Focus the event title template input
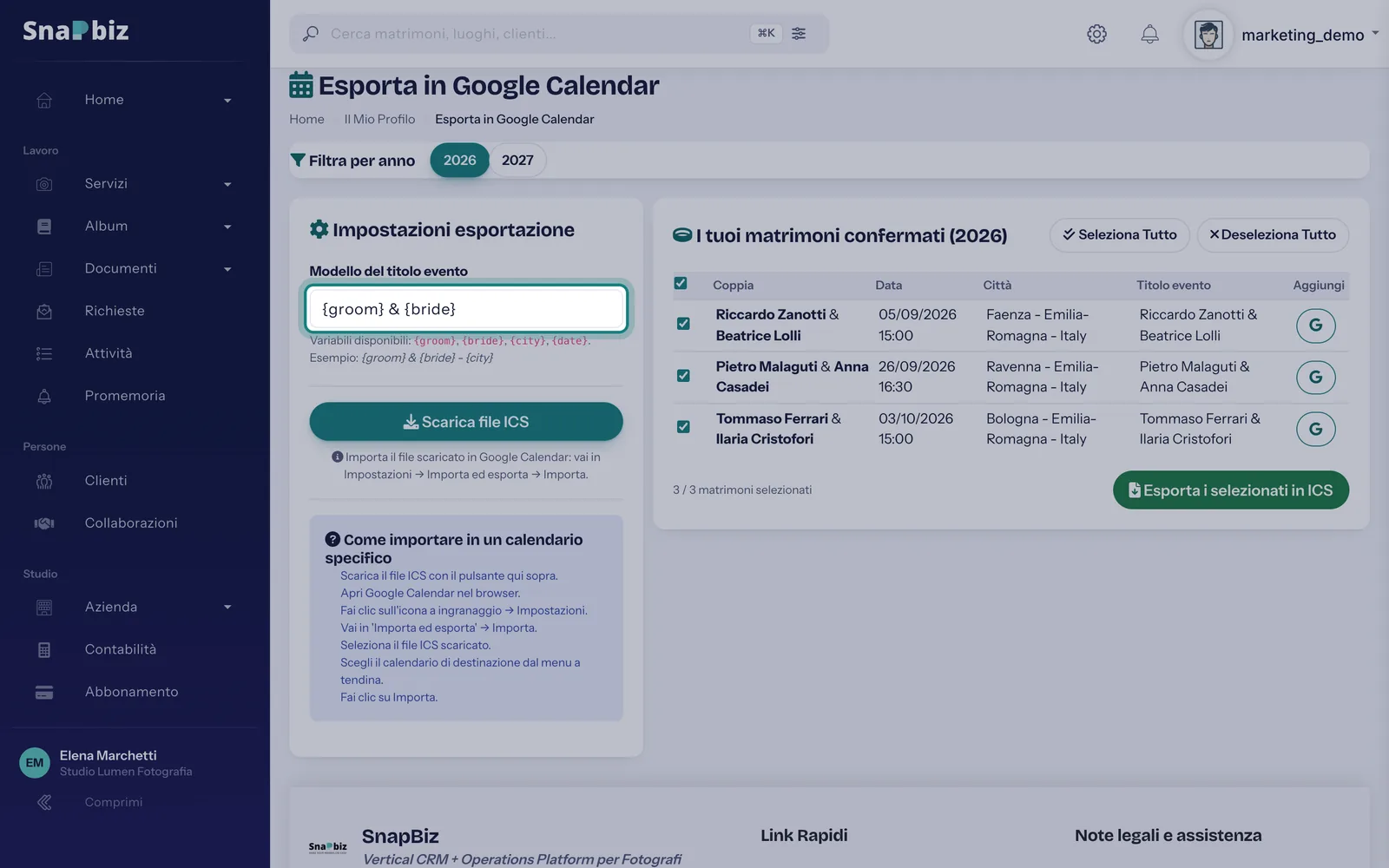The height and width of the screenshot is (868, 1389). point(466,309)
